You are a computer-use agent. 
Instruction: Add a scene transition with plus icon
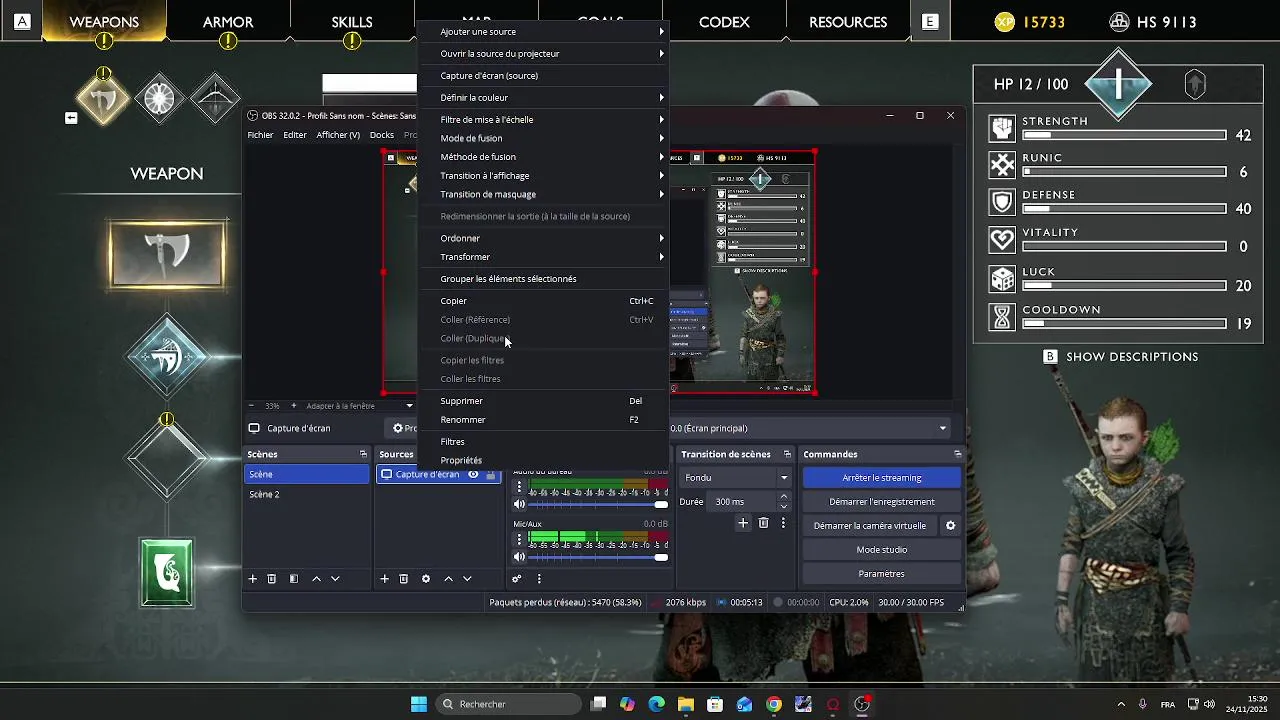click(743, 523)
